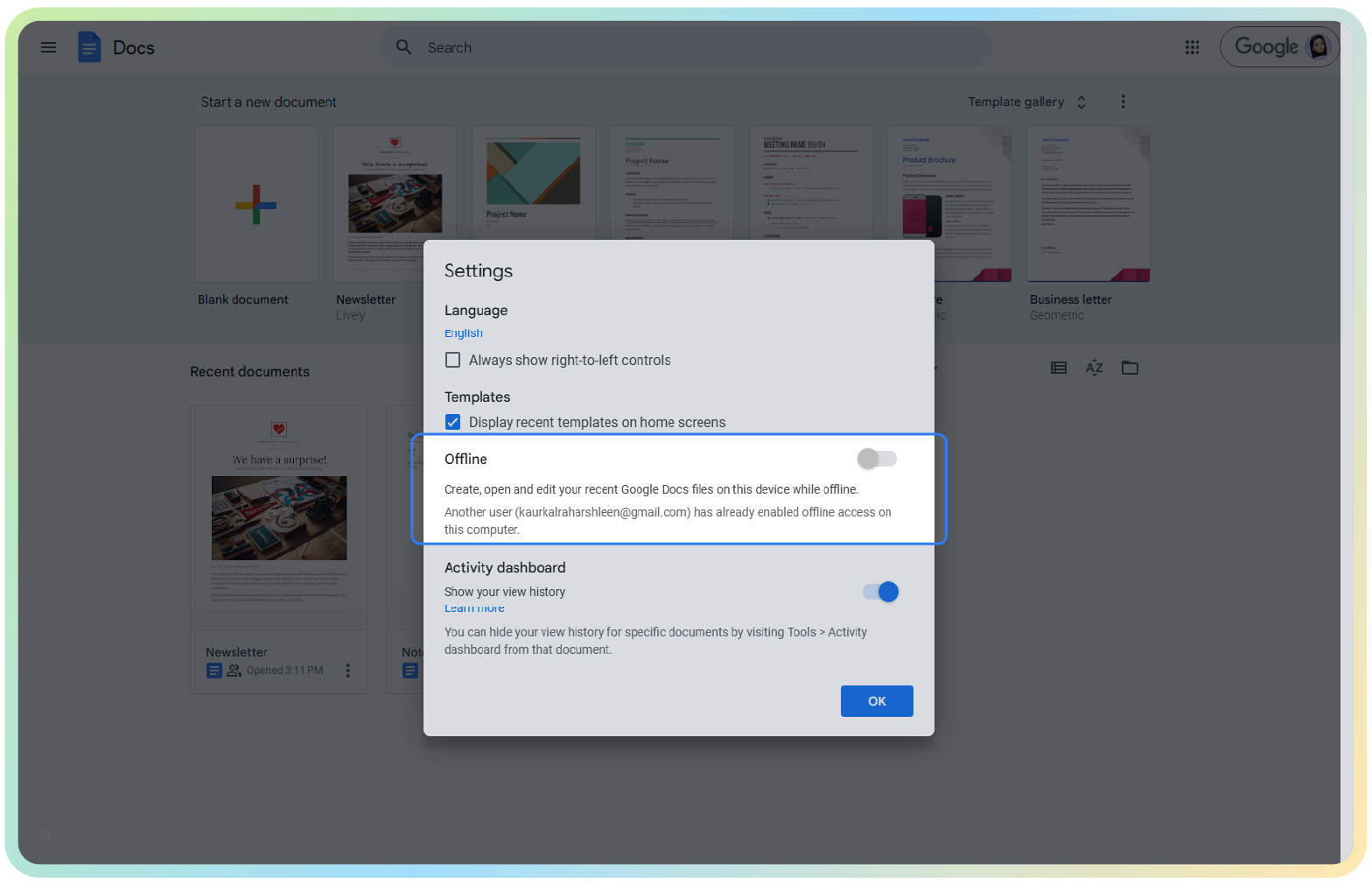Image resolution: width=1372 pixels, height=885 pixels.
Task: Turn on the Offline toggle
Action: point(877,459)
